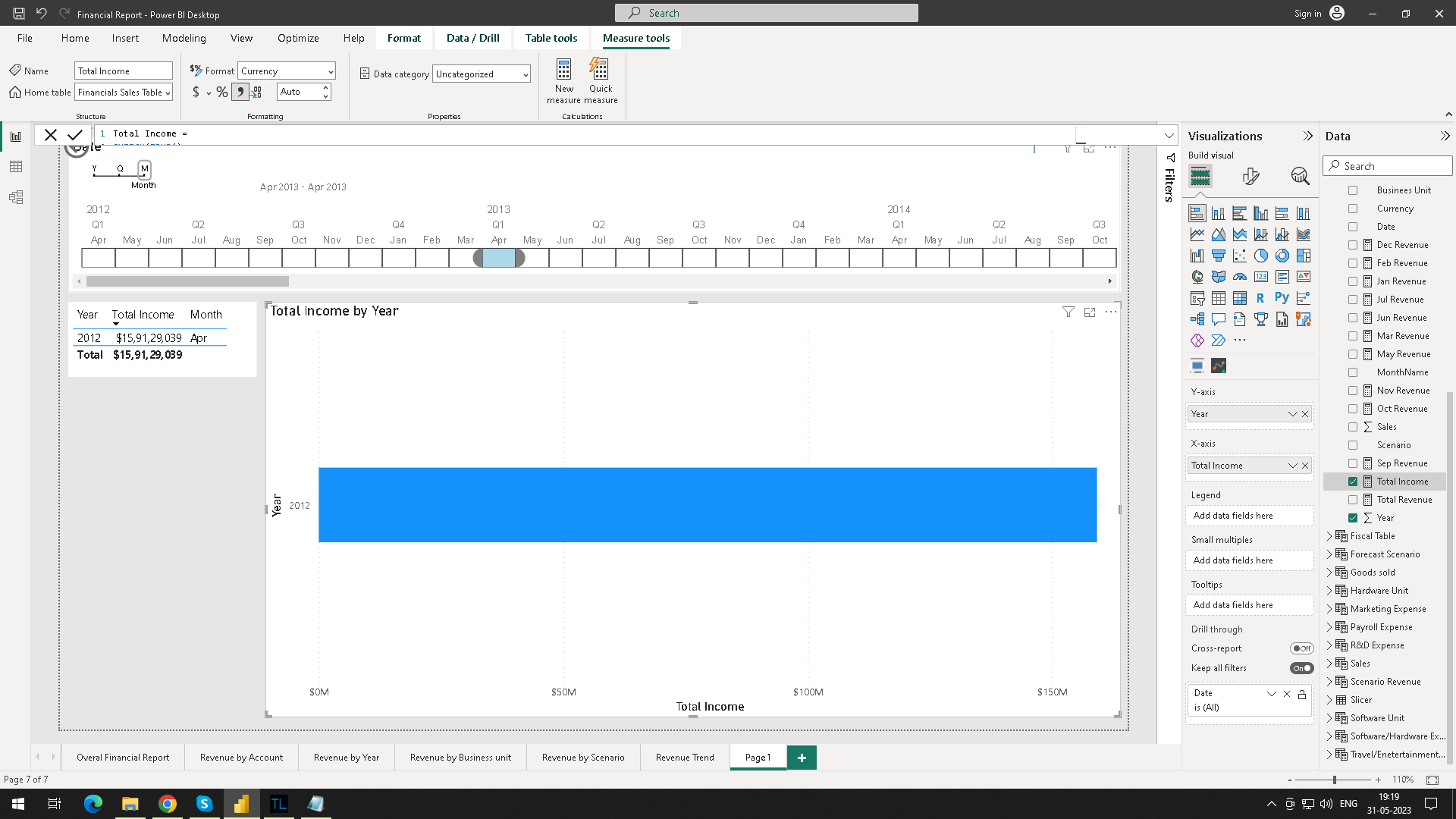This screenshot has width=1456, height=819.
Task: Toggle the Cross-report switch on
Action: [1301, 648]
